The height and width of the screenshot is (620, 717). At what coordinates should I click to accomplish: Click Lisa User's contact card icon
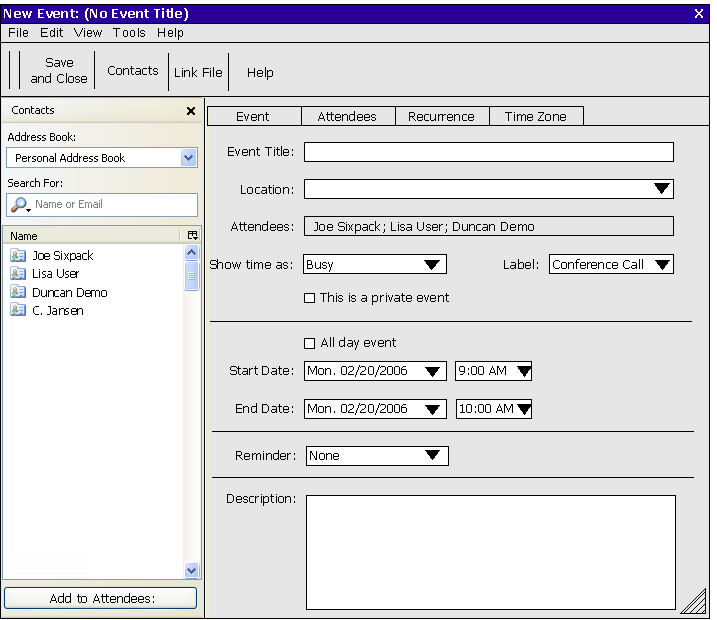point(17,274)
